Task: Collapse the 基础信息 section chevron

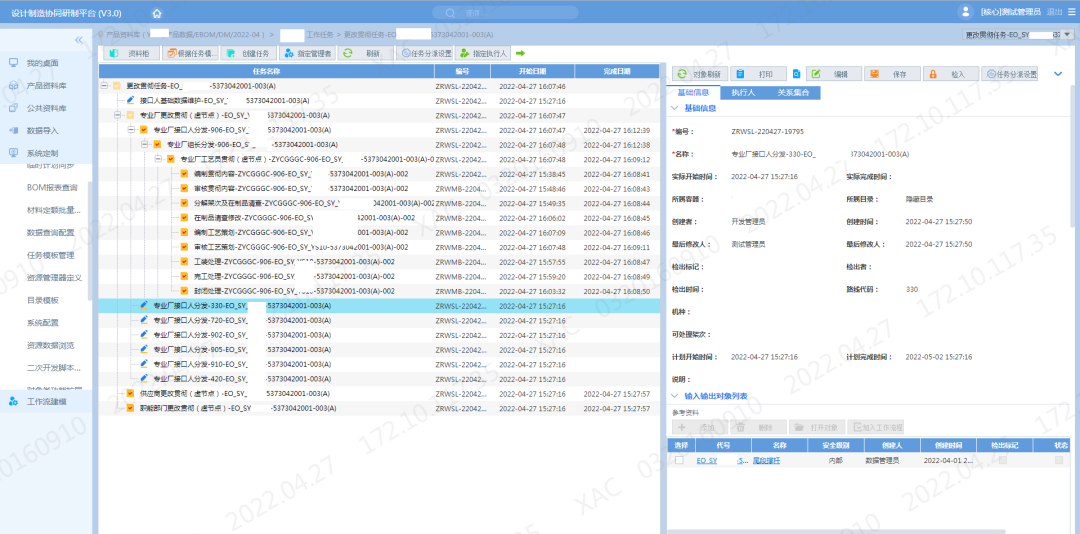Action: point(674,108)
